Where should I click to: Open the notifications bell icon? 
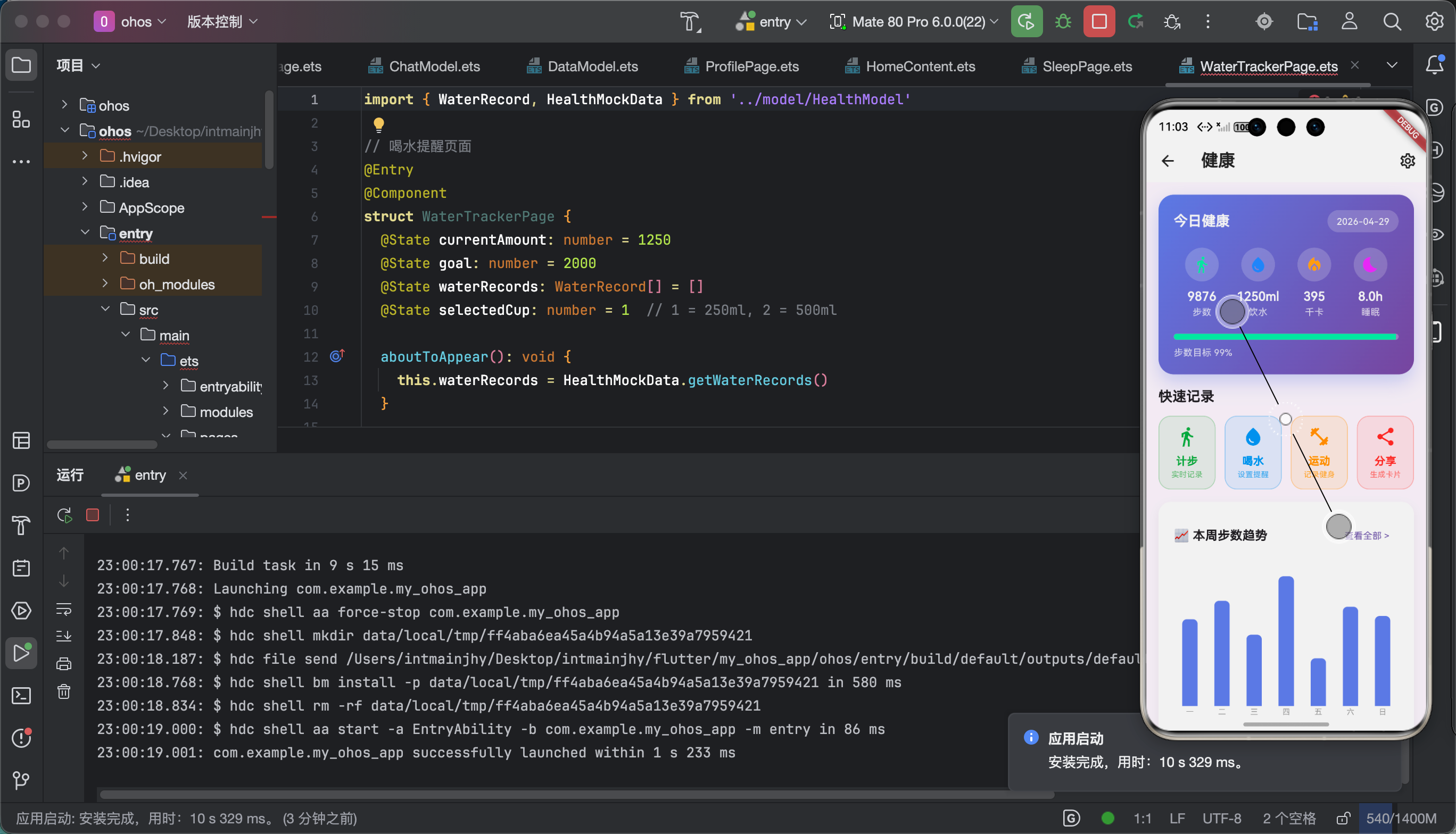[x=1434, y=65]
